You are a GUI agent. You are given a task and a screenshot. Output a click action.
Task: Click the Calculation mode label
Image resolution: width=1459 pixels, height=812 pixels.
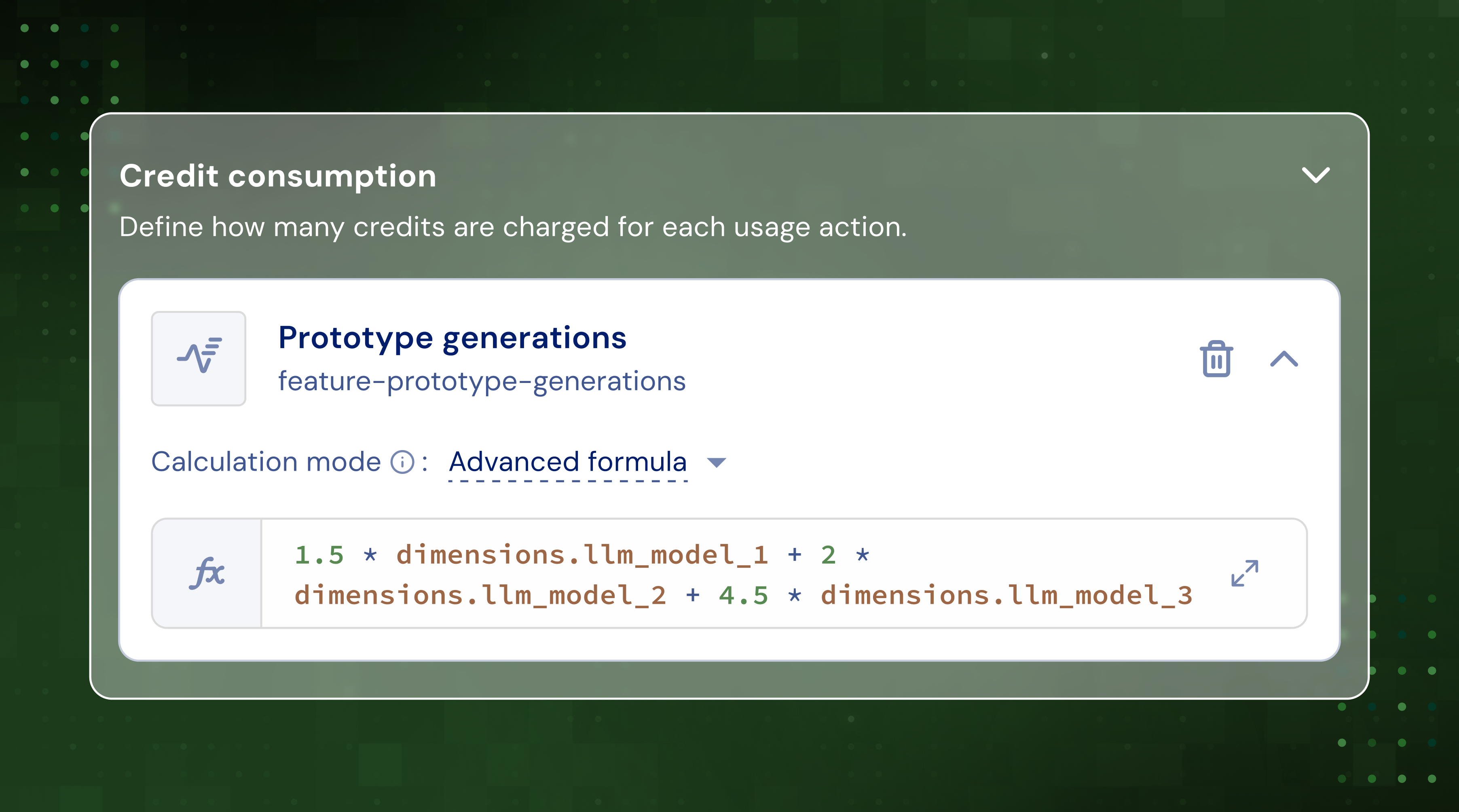click(266, 462)
